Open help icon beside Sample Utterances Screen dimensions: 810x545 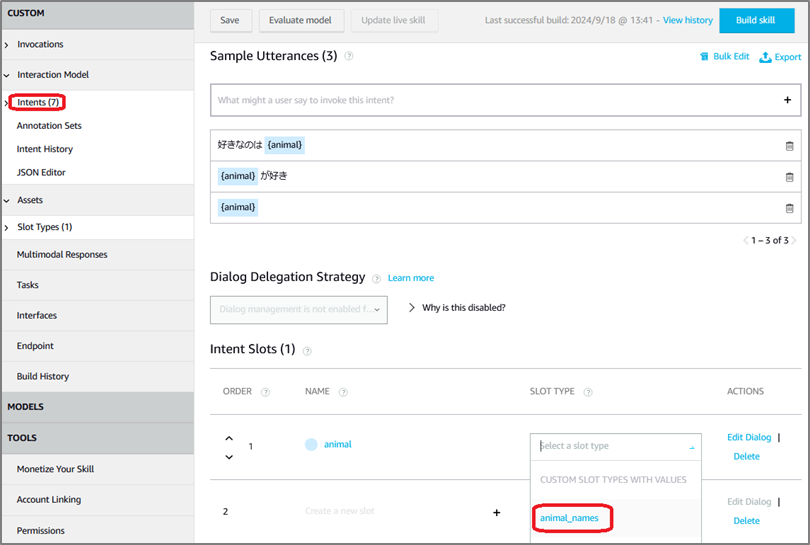(349, 56)
